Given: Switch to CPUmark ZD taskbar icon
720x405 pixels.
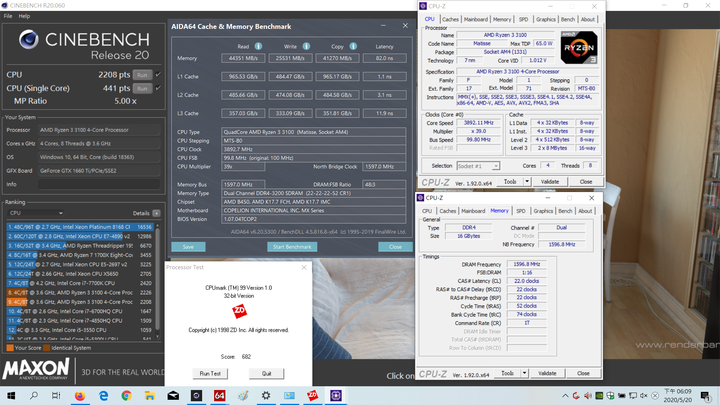Looking at the screenshot, I should click(x=313, y=395).
